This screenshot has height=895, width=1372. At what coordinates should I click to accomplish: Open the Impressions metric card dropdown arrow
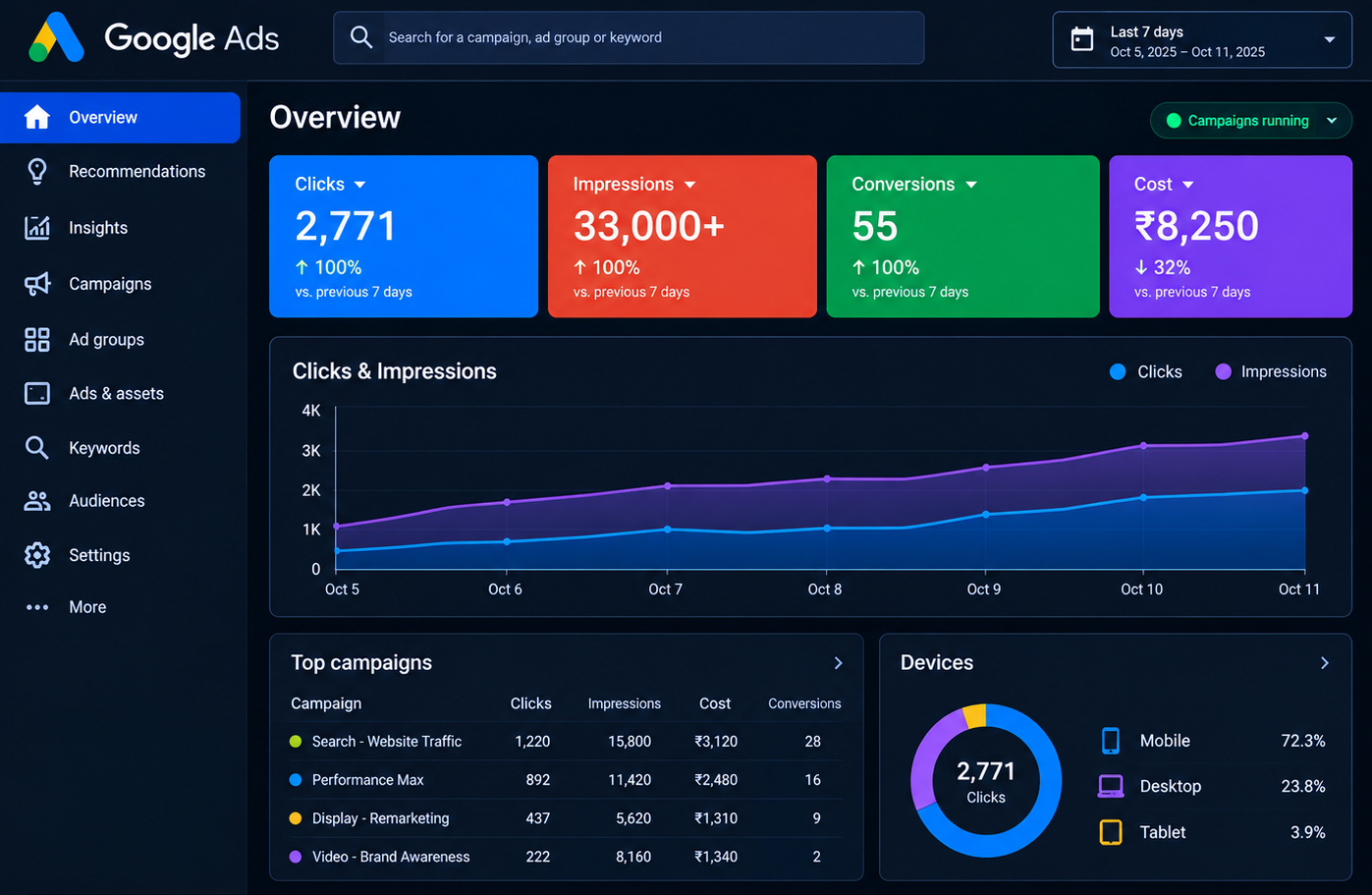pos(689,185)
